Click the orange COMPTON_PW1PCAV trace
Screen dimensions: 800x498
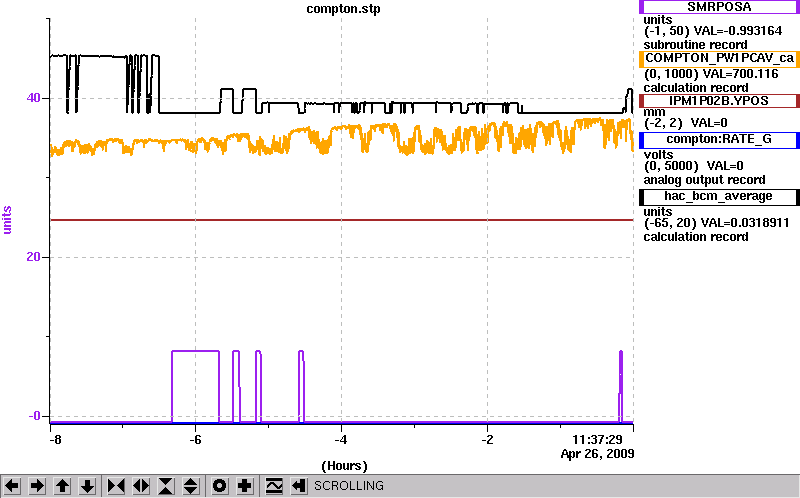coord(341,136)
